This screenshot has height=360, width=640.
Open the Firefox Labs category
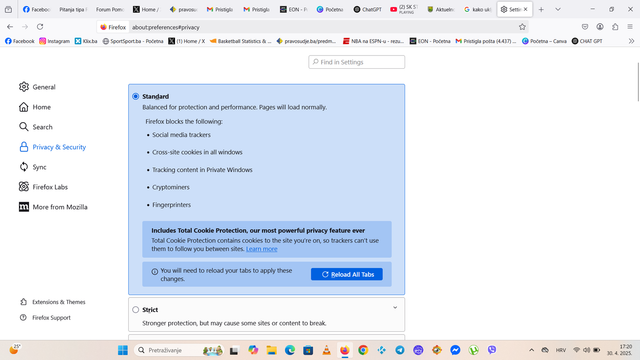point(43,187)
